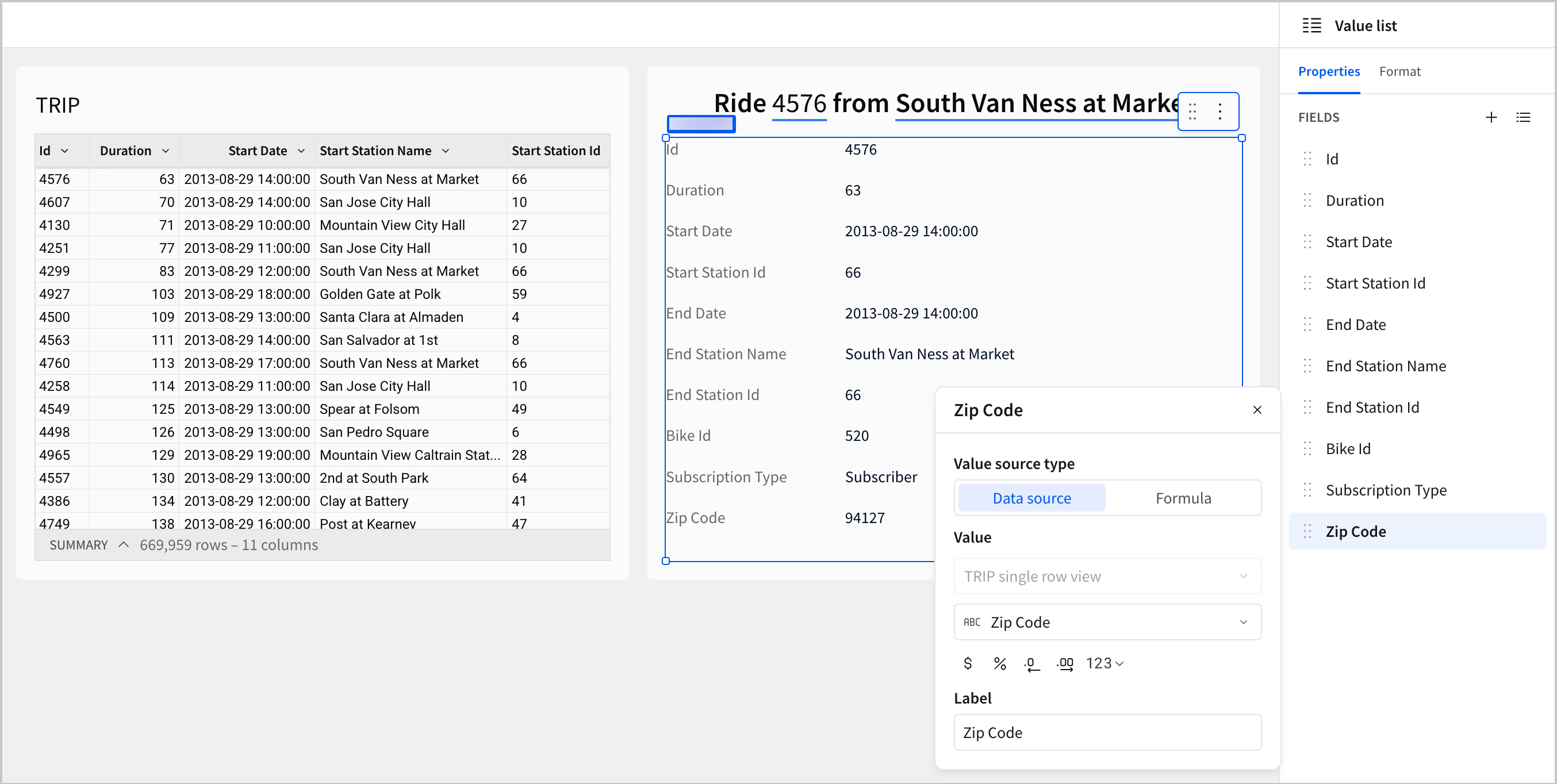Screen dimensions: 1557x784
Task: Collapse the SUMMARY bar in the TRIP table
Action: (x=124, y=544)
